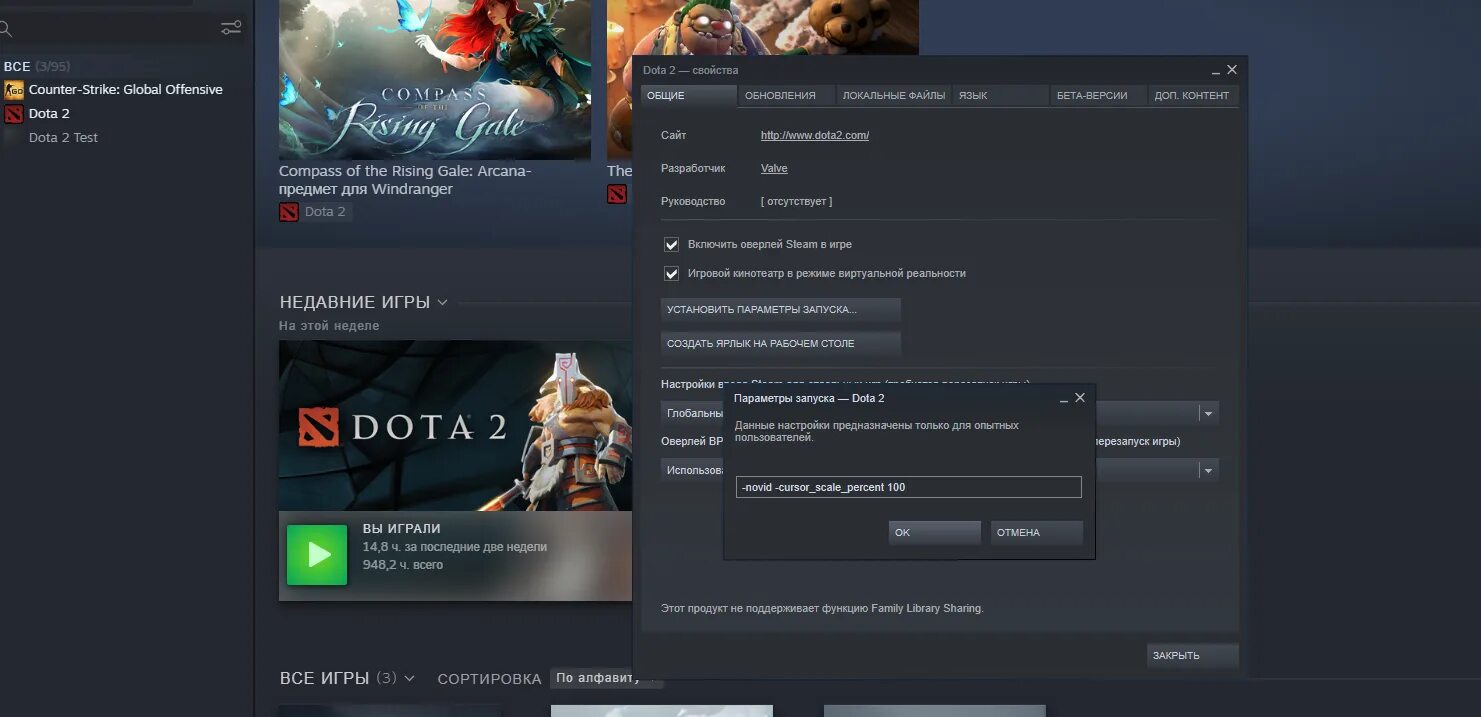Screen dimensions: 1481x717
Task: Click the library filter settings icon
Action: pyautogui.click(x=231, y=28)
